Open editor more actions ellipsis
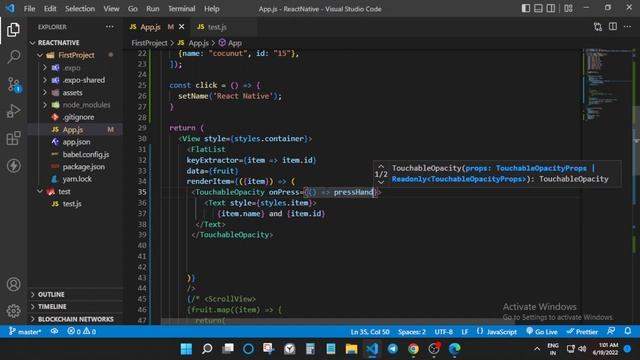The image size is (640, 360). 627,27
